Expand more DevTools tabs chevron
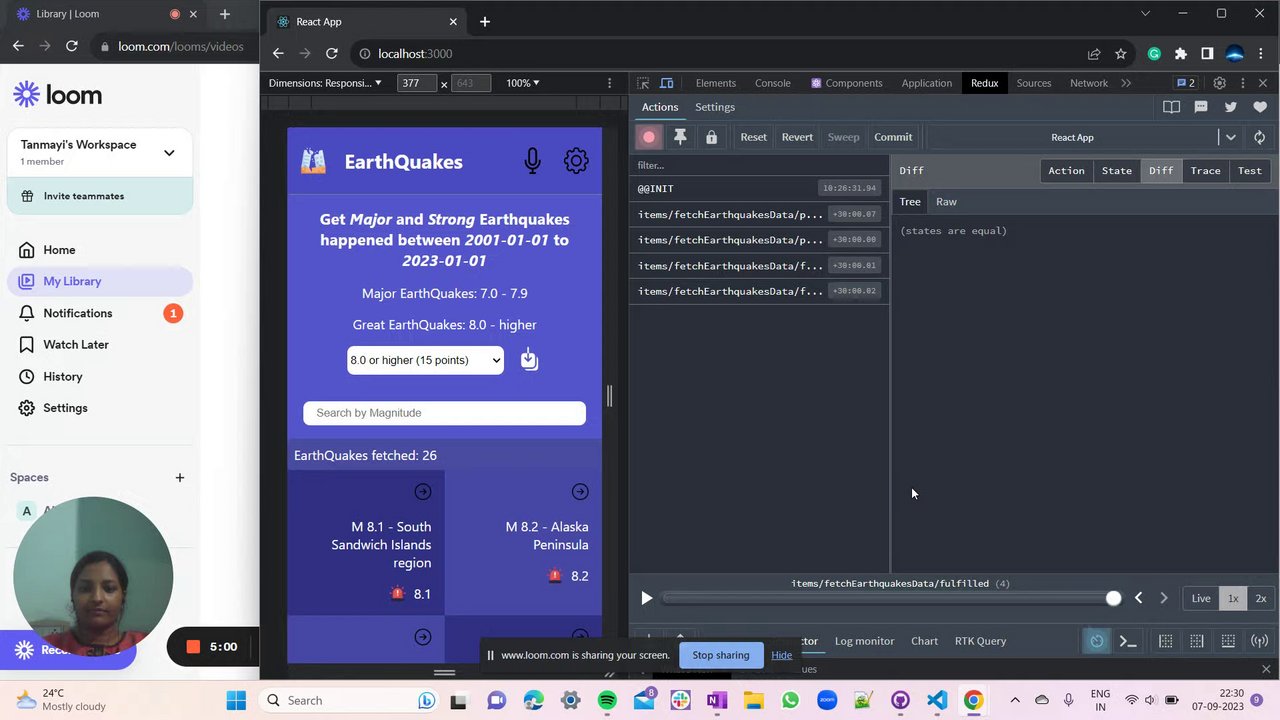Screen dimensions: 1280x720 click(x=1126, y=83)
